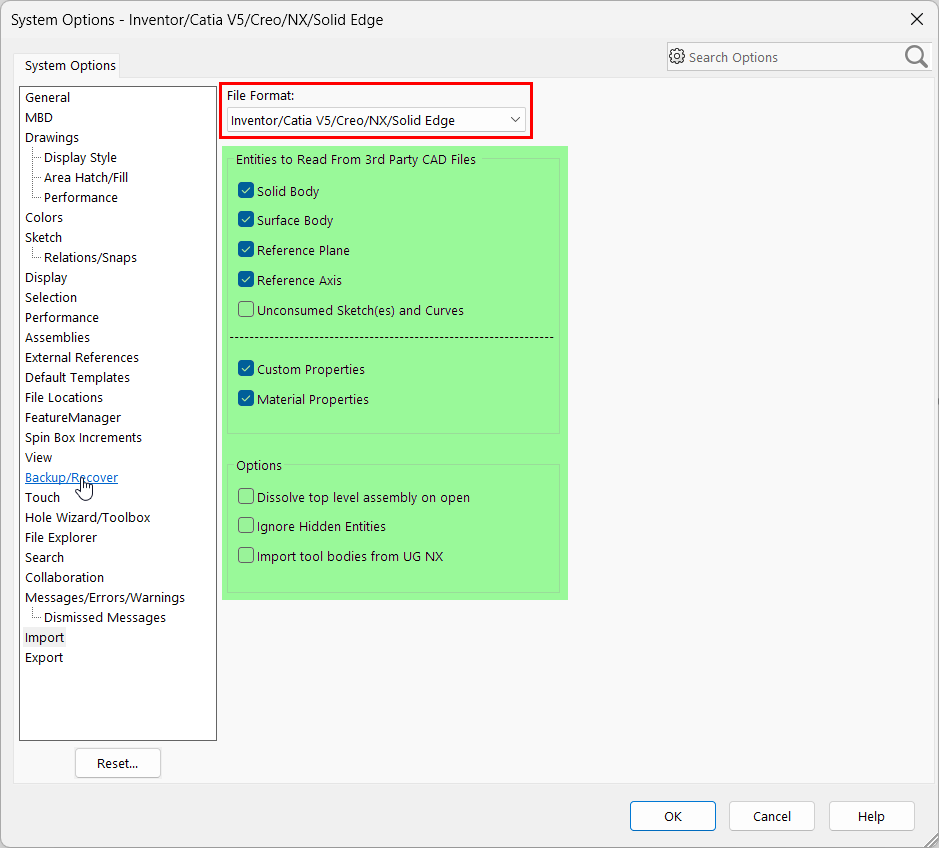Select External References
The image size is (939, 848).
coord(82,358)
